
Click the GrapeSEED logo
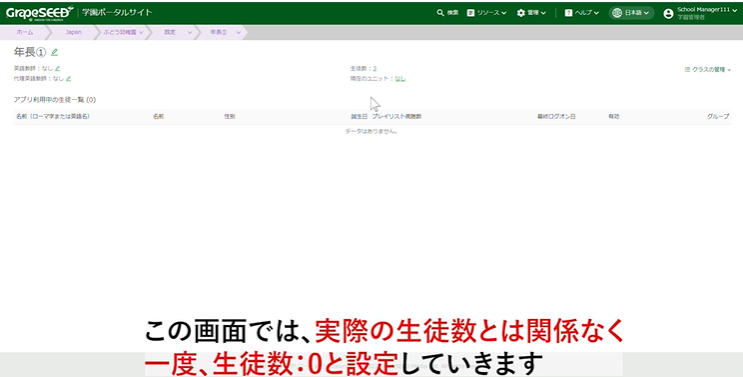pos(39,13)
